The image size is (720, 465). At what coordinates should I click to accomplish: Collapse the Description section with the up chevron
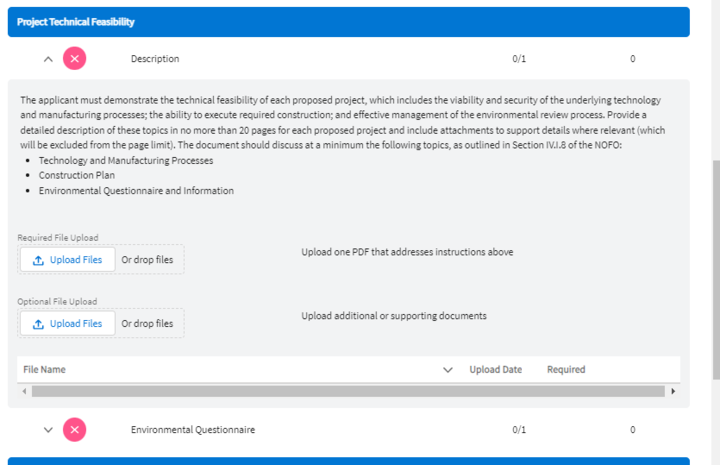tap(47, 59)
